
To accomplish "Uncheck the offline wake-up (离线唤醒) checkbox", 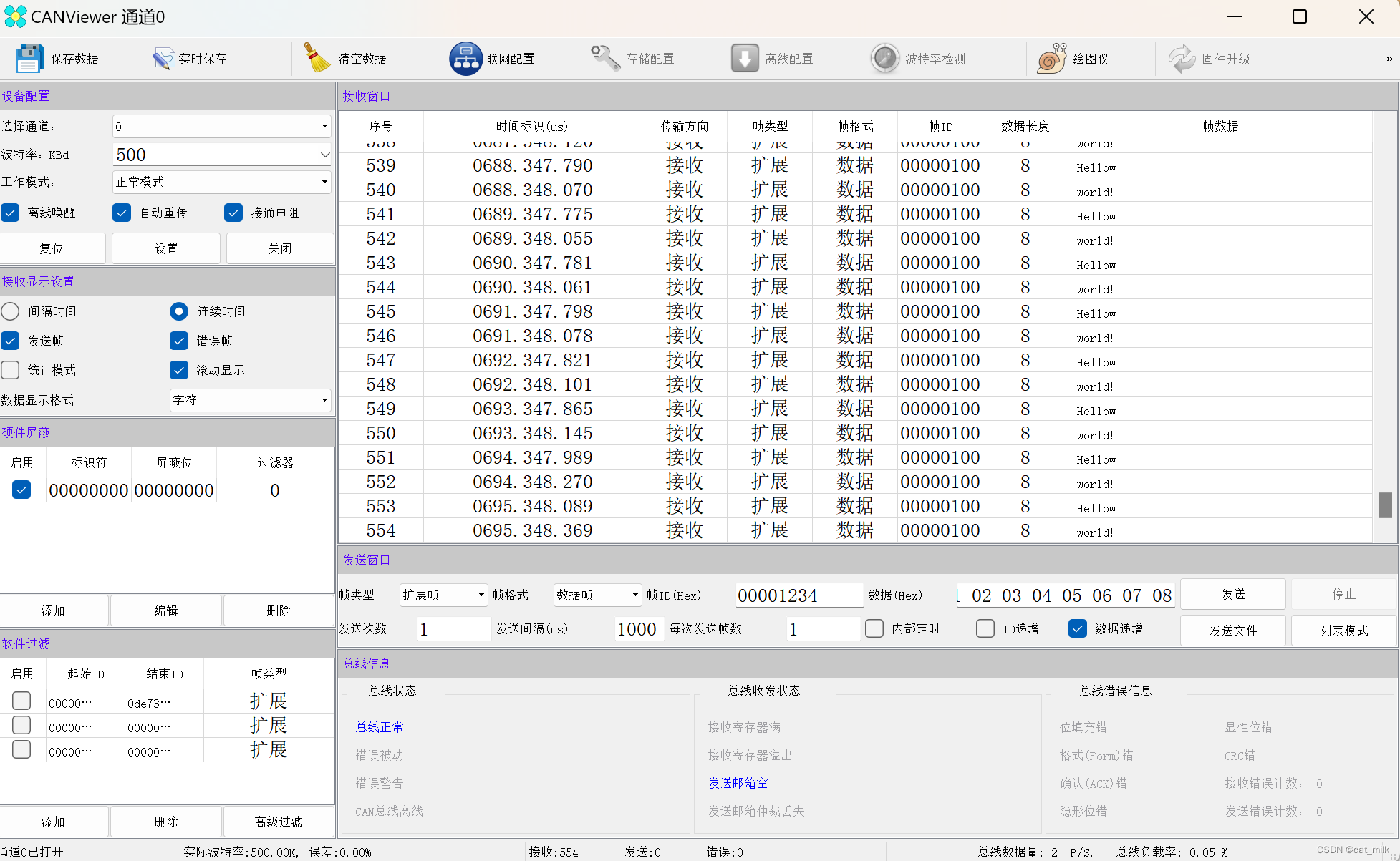I will 11,213.
